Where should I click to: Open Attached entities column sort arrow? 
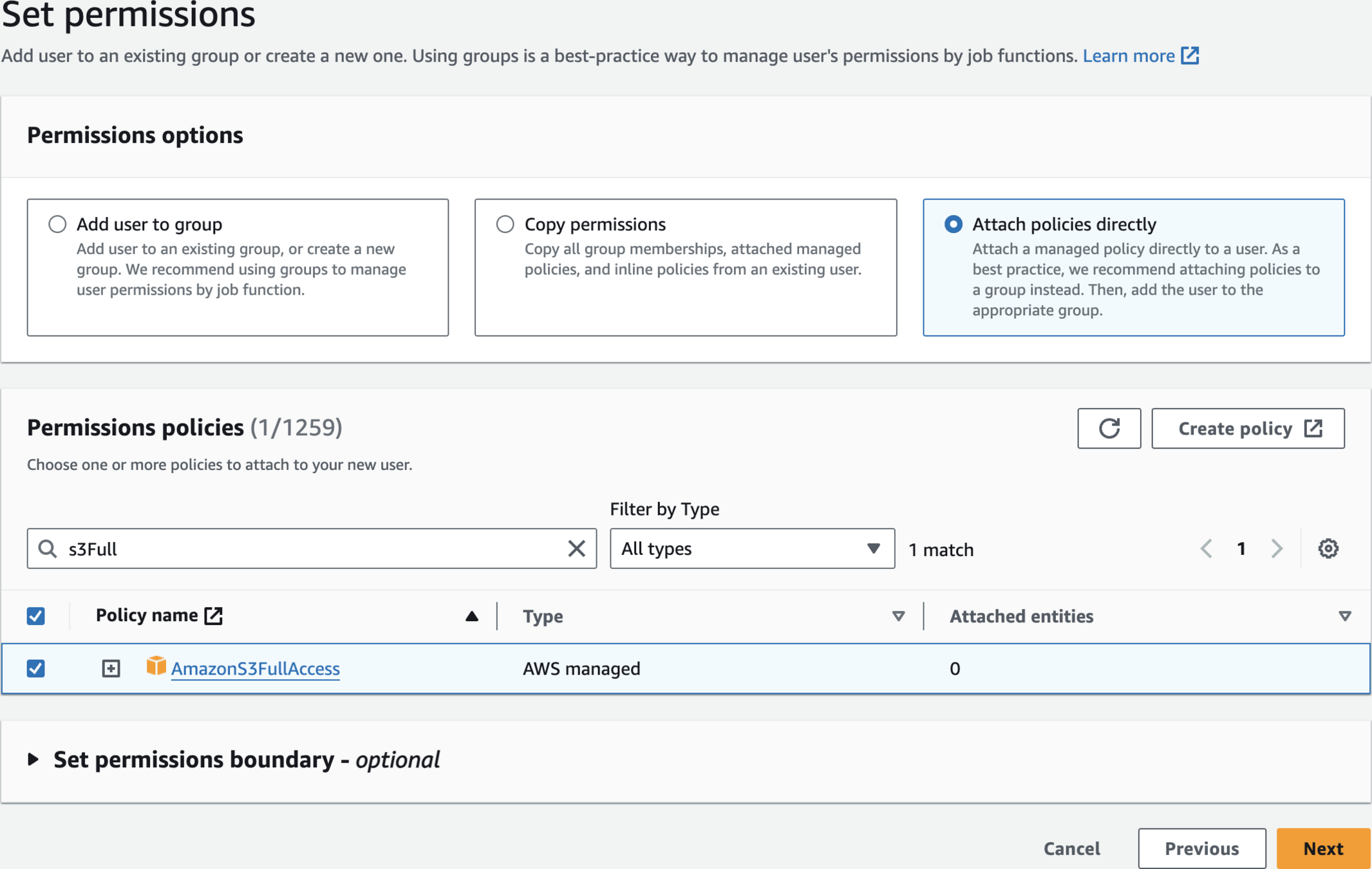pyautogui.click(x=1344, y=616)
